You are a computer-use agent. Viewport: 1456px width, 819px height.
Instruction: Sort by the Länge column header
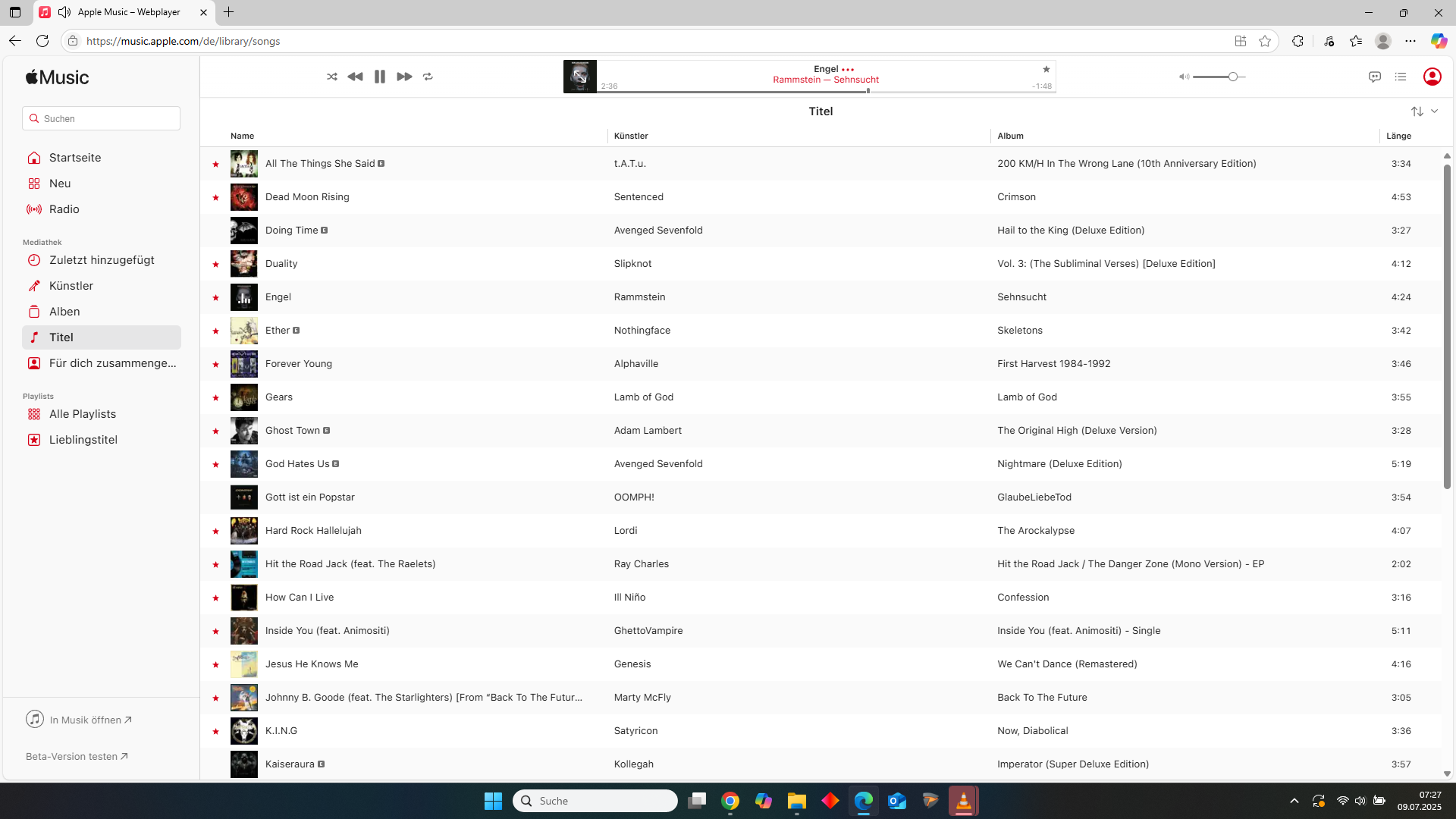pyautogui.click(x=1398, y=136)
